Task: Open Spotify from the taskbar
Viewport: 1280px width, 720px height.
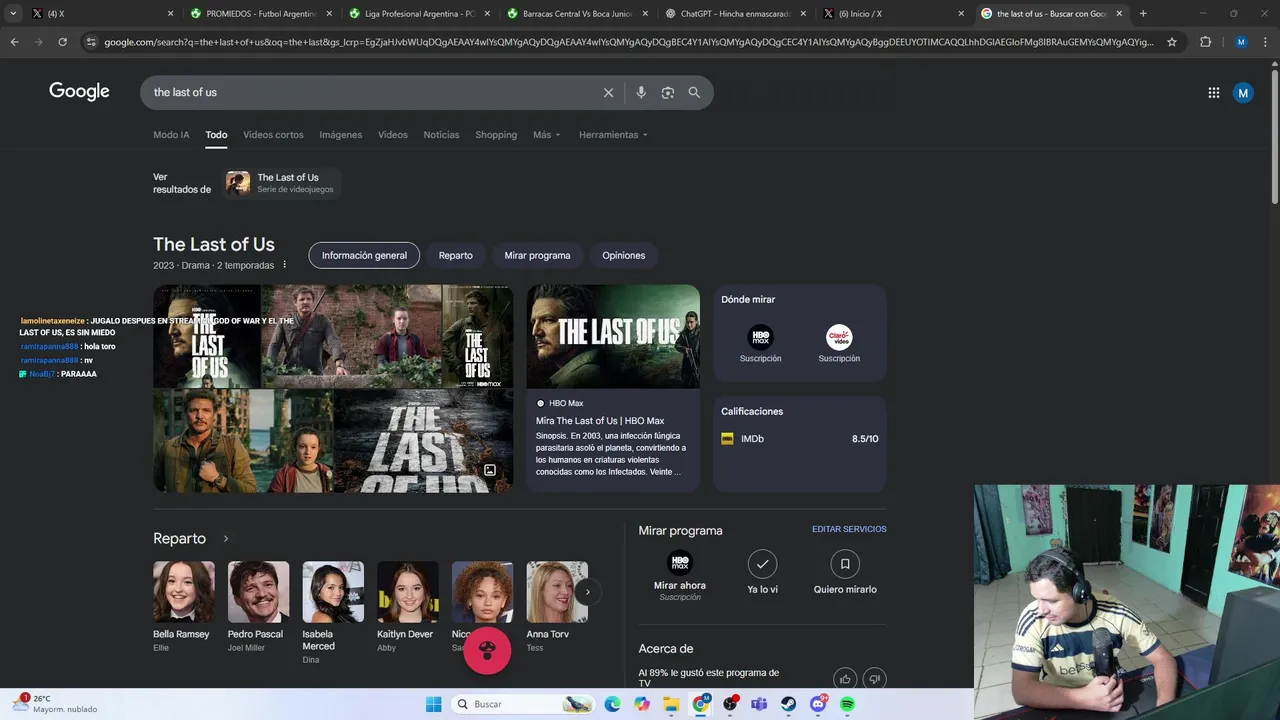Action: [848, 704]
